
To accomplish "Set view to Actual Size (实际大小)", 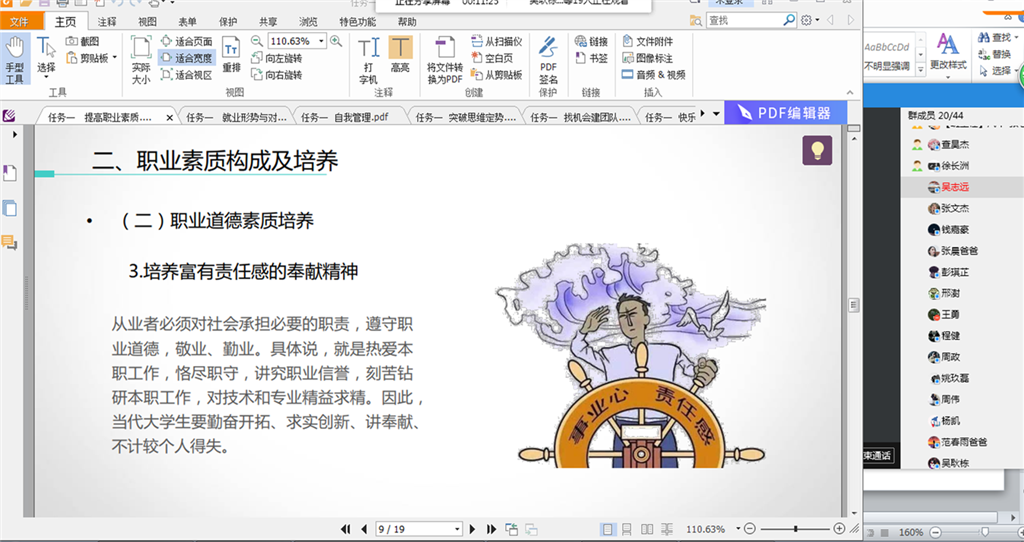I will coord(141,60).
